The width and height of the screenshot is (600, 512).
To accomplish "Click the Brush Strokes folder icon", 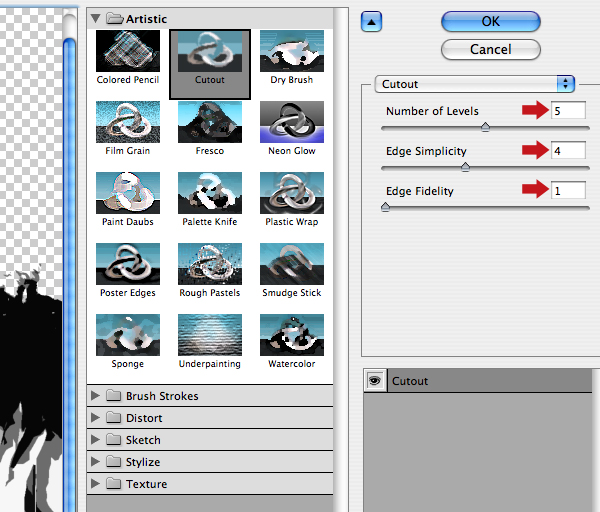I will [x=113, y=395].
